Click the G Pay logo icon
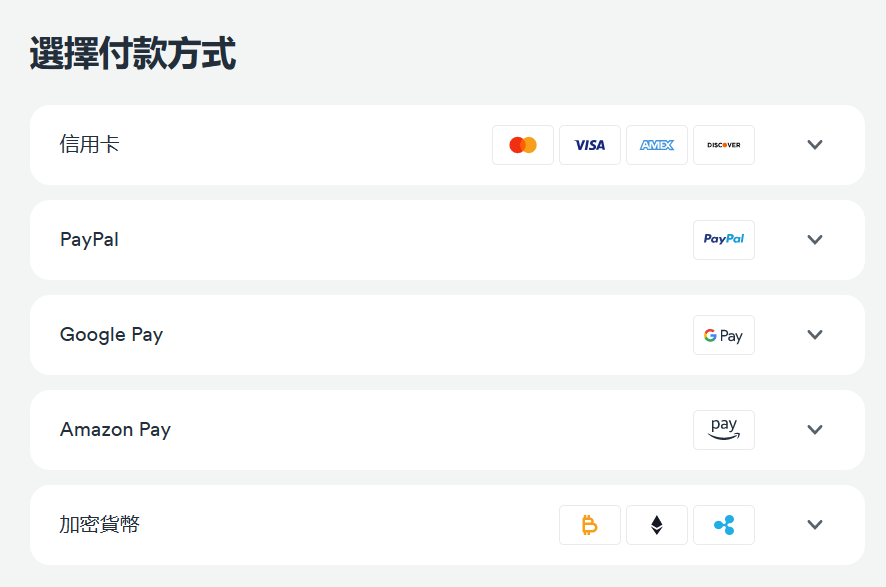The width and height of the screenshot is (886, 587). (x=724, y=335)
